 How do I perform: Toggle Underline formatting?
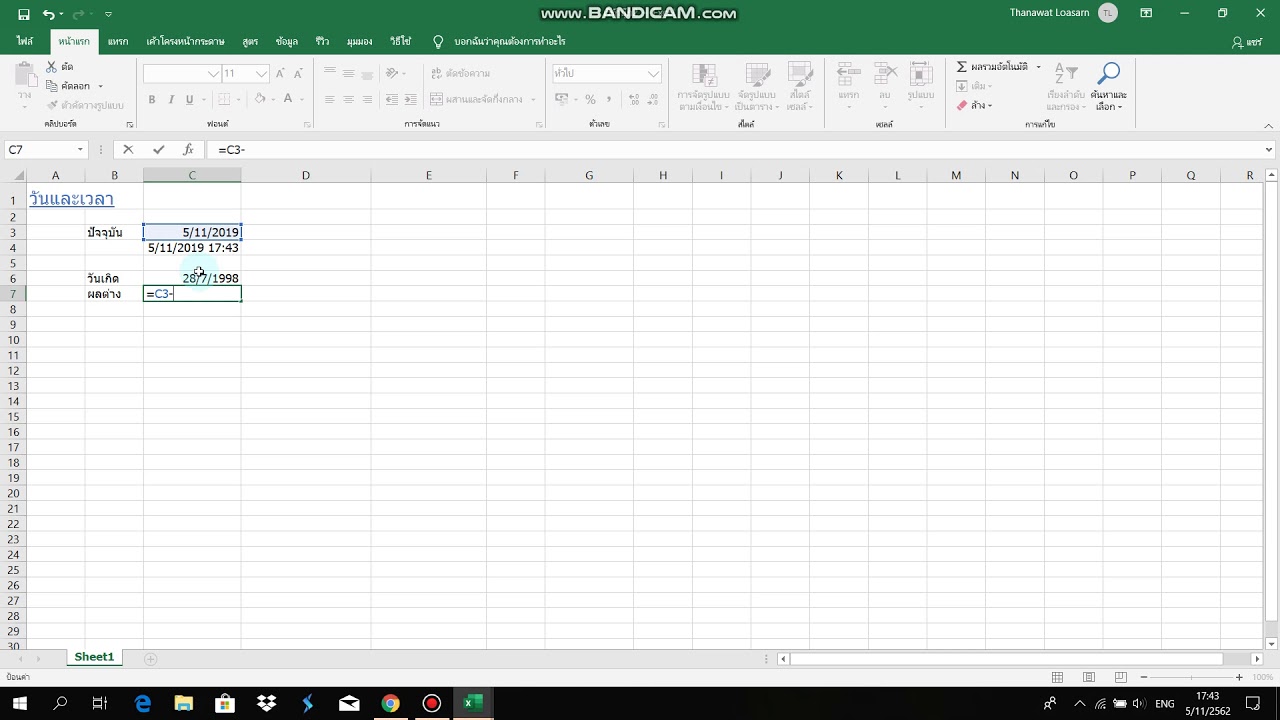189,99
